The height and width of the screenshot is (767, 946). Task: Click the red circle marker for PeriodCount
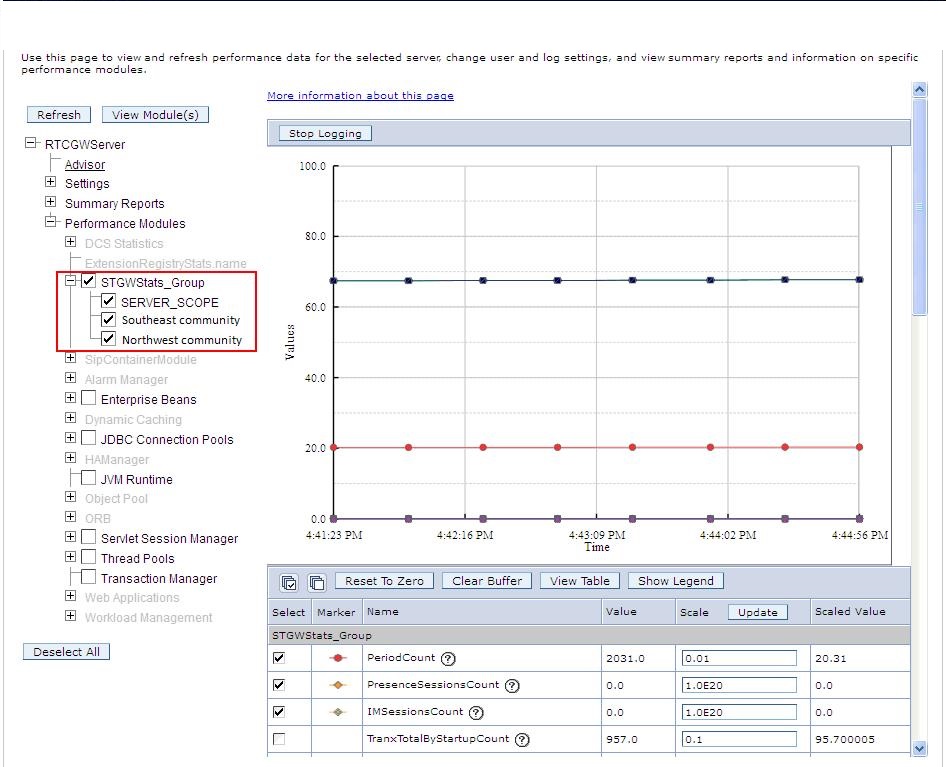pyautogui.click(x=336, y=658)
